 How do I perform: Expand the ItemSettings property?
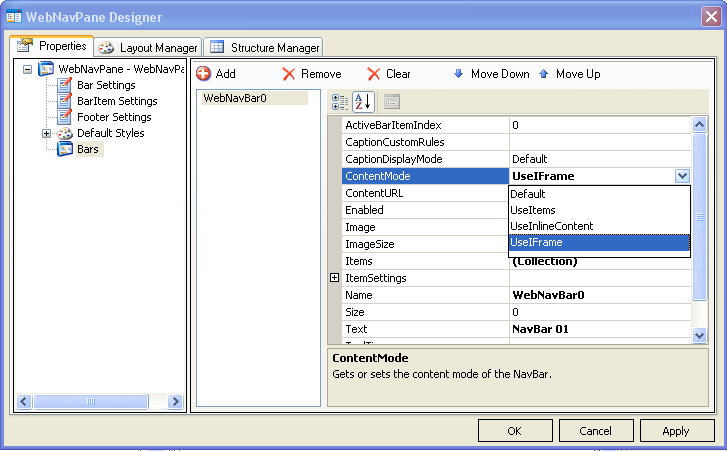(335, 278)
